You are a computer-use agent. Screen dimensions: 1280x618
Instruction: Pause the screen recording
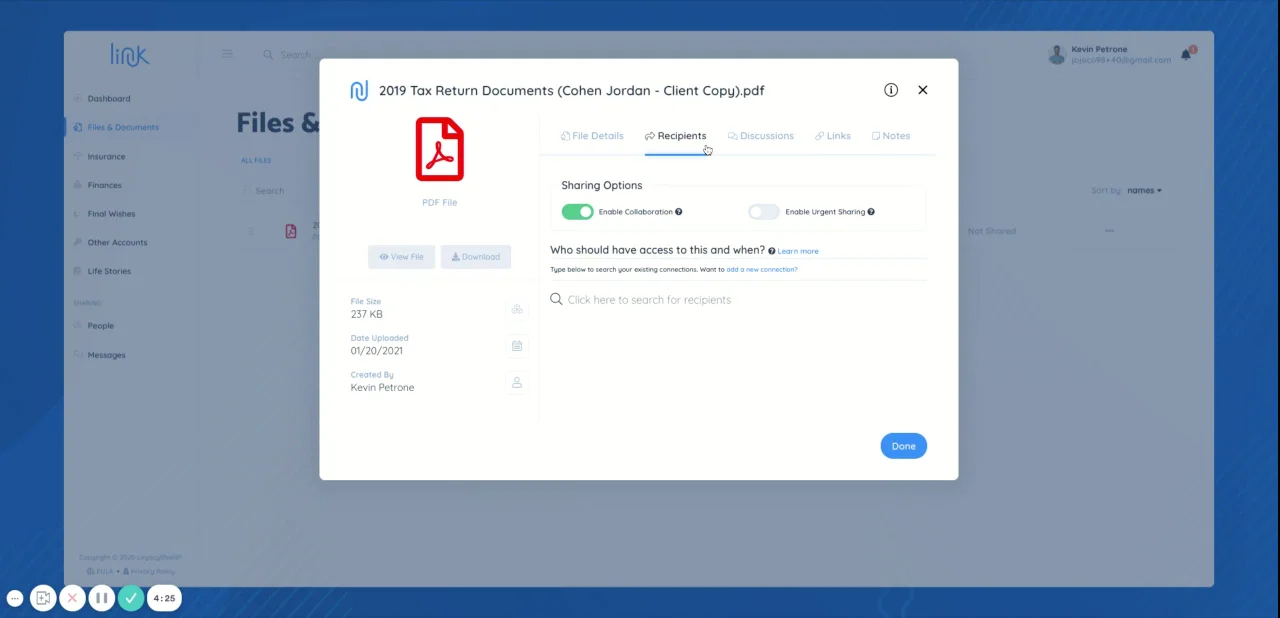tap(101, 598)
